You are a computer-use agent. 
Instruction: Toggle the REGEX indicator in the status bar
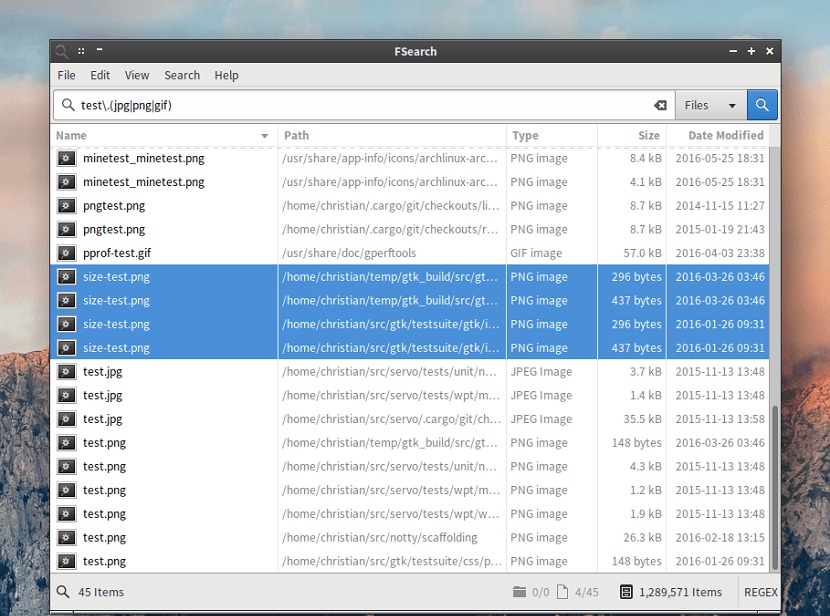[x=761, y=592]
